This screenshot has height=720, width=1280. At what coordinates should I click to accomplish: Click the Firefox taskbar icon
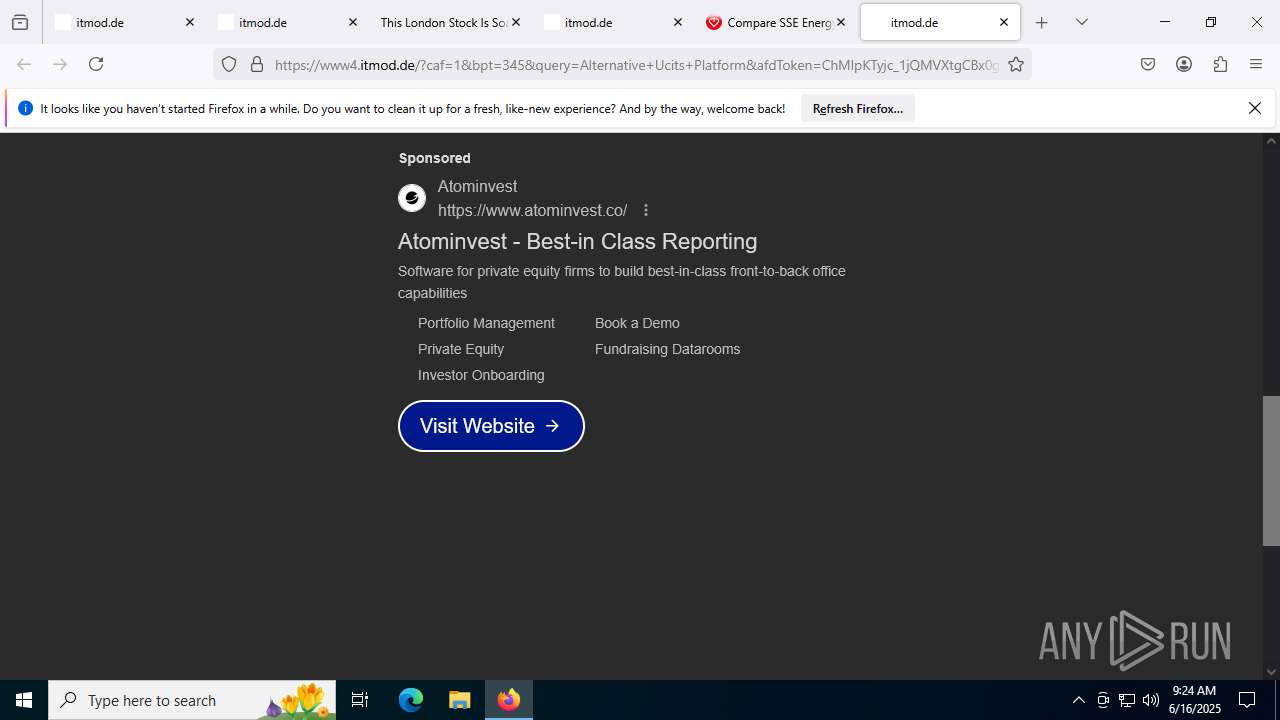click(x=509, y=700)
